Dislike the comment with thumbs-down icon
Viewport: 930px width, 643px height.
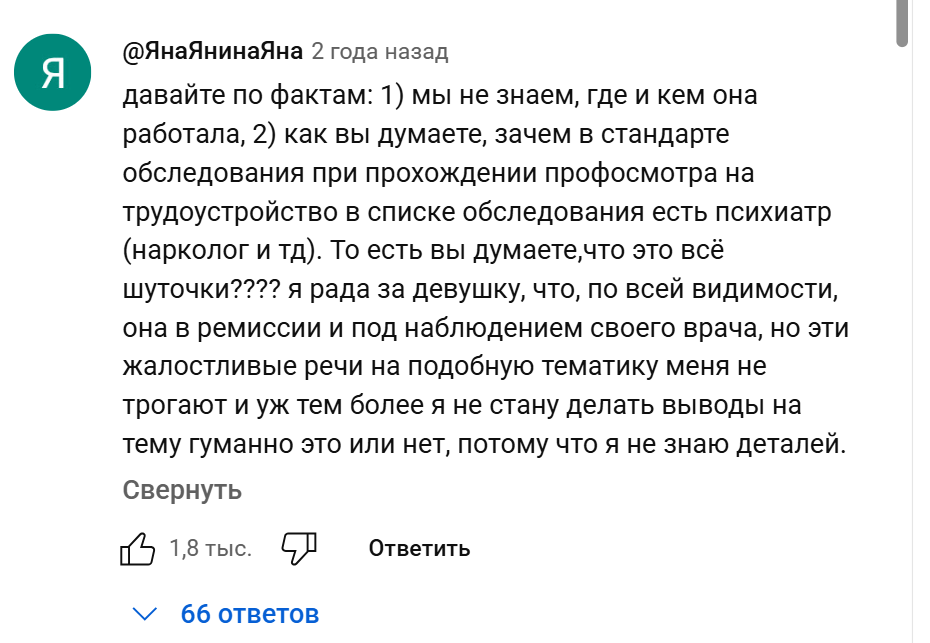pos(299,549)
